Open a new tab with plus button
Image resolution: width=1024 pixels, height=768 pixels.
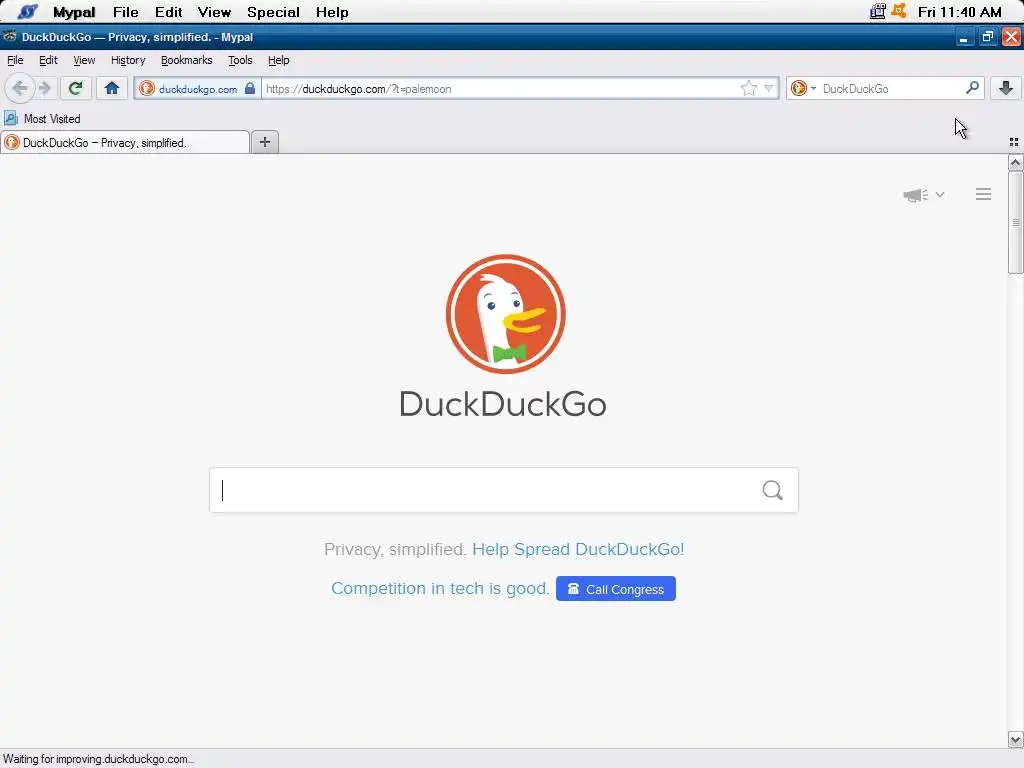pyautogui.click(x=264, y=142)
